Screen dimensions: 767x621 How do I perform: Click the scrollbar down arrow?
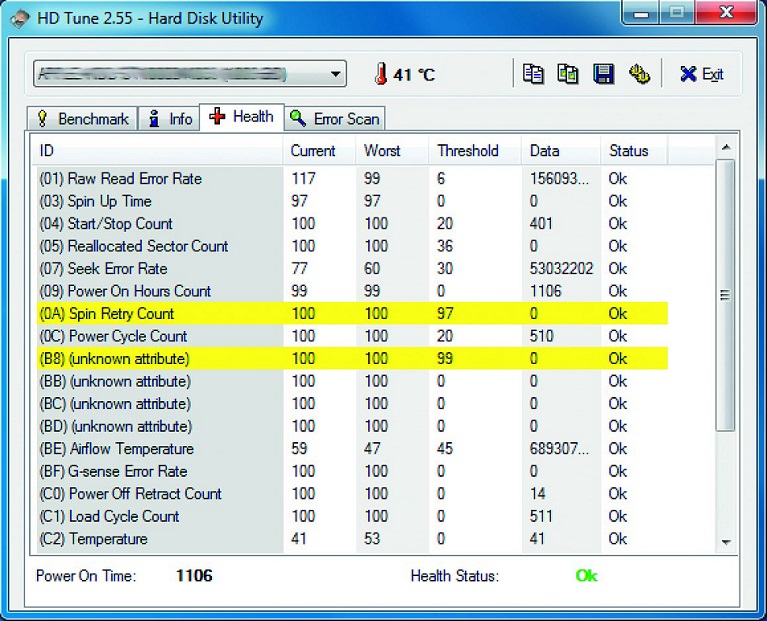tap(726, 541)
